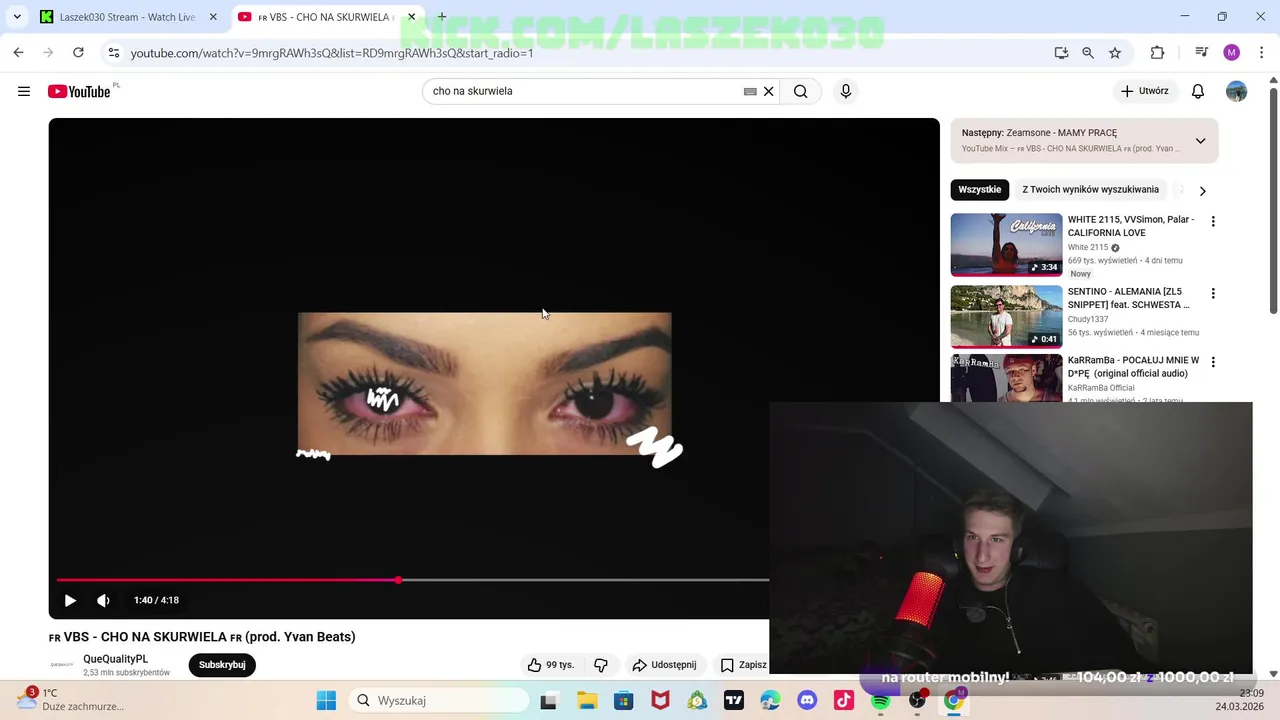Open the CALIFORNIA LOVE video thumbnail

(x=1006, y=244)
